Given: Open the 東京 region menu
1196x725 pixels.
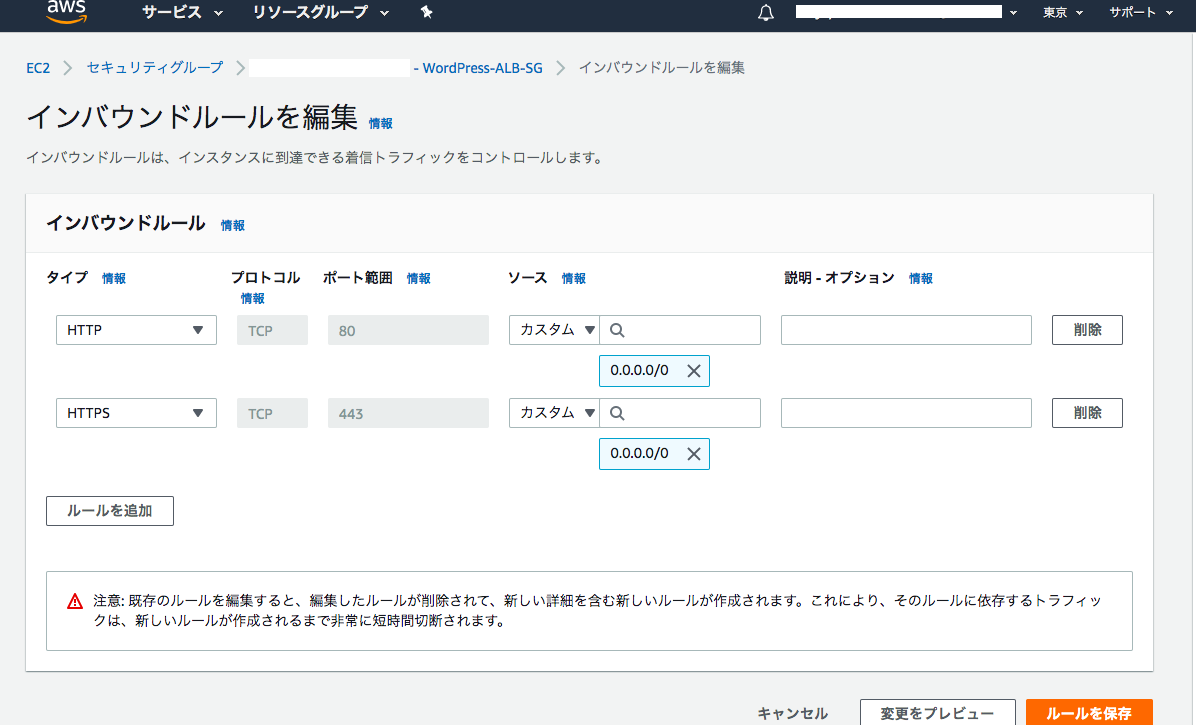Looking at the screenshot, I should tap(1063, 12).
